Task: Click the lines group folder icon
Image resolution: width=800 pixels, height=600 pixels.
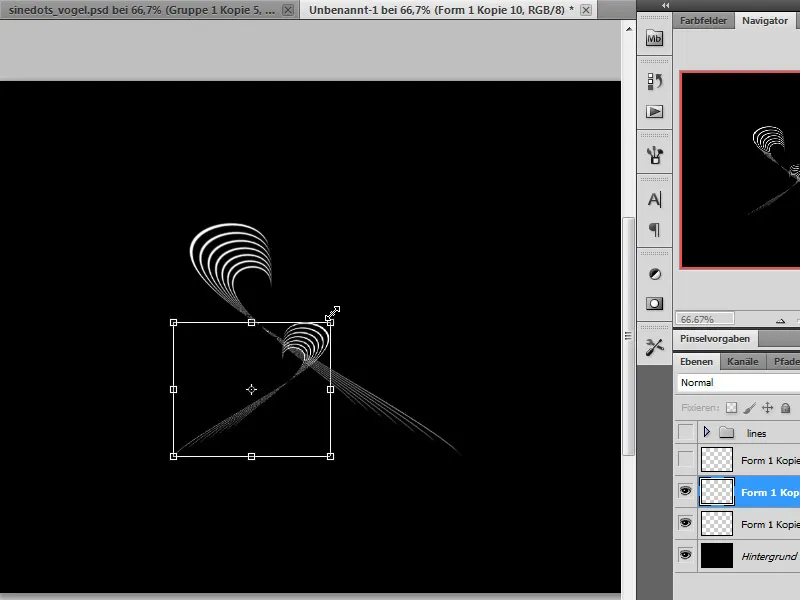Action: pyautogui.click(x=727, y=433)
